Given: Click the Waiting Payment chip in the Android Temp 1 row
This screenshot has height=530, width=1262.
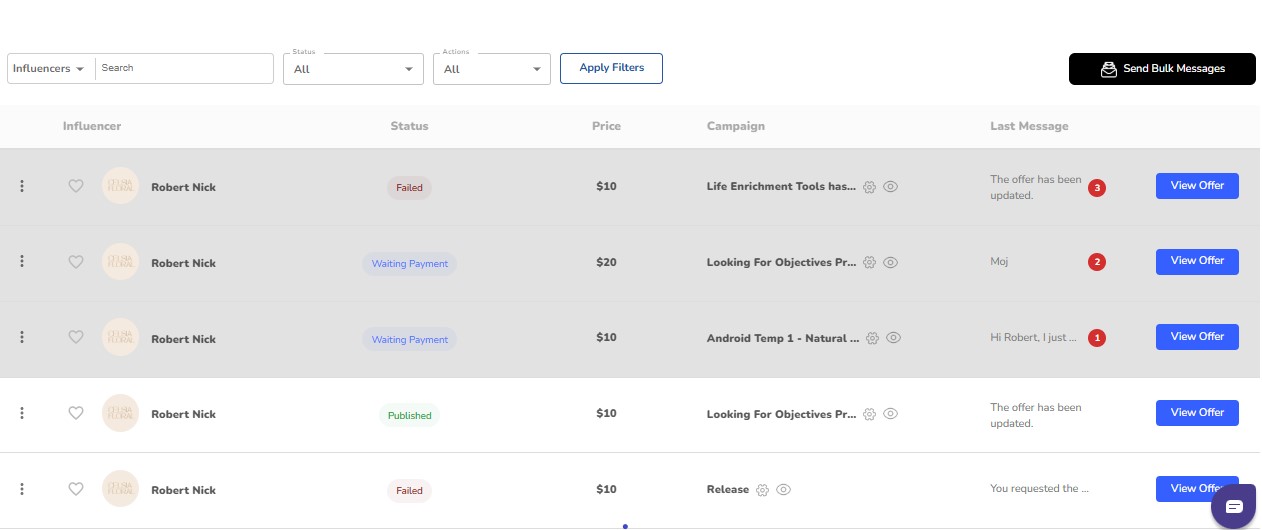Looking at the screenshot, I should click(x=409, y=340).
